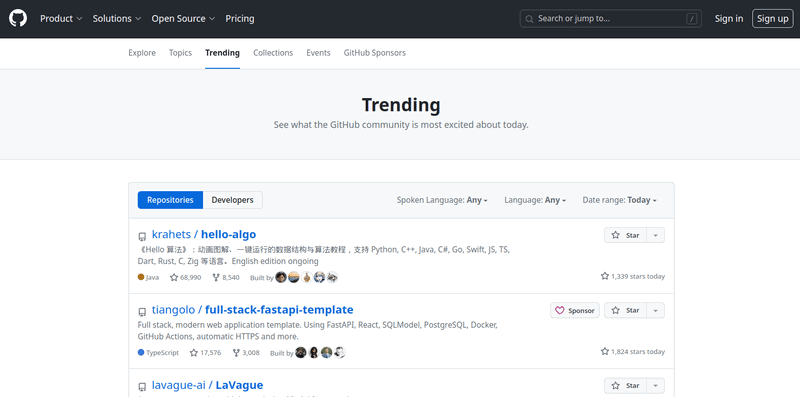800x397 pixels.
Task: Go to the GitHub Sponsors tab
Action: pos(374,53)
